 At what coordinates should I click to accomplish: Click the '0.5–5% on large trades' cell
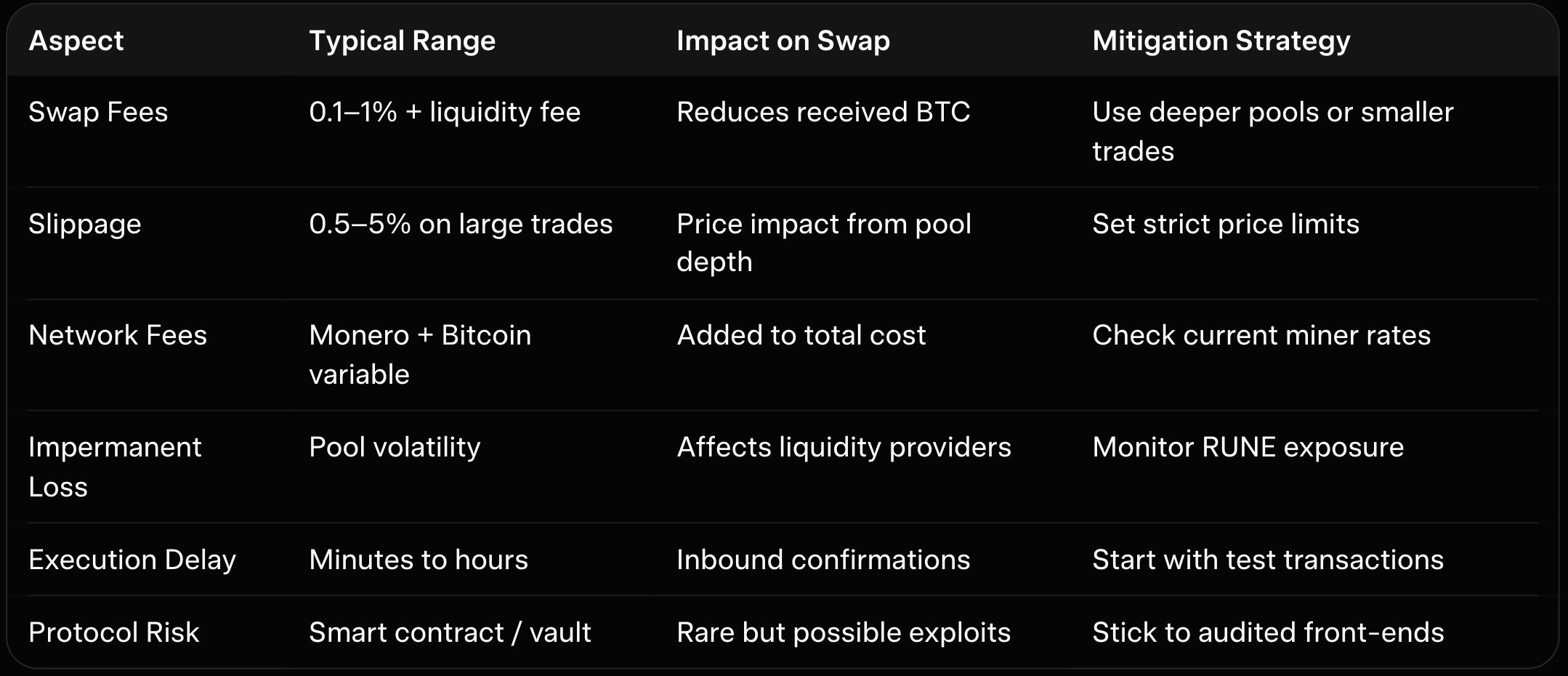coord(461,224)
